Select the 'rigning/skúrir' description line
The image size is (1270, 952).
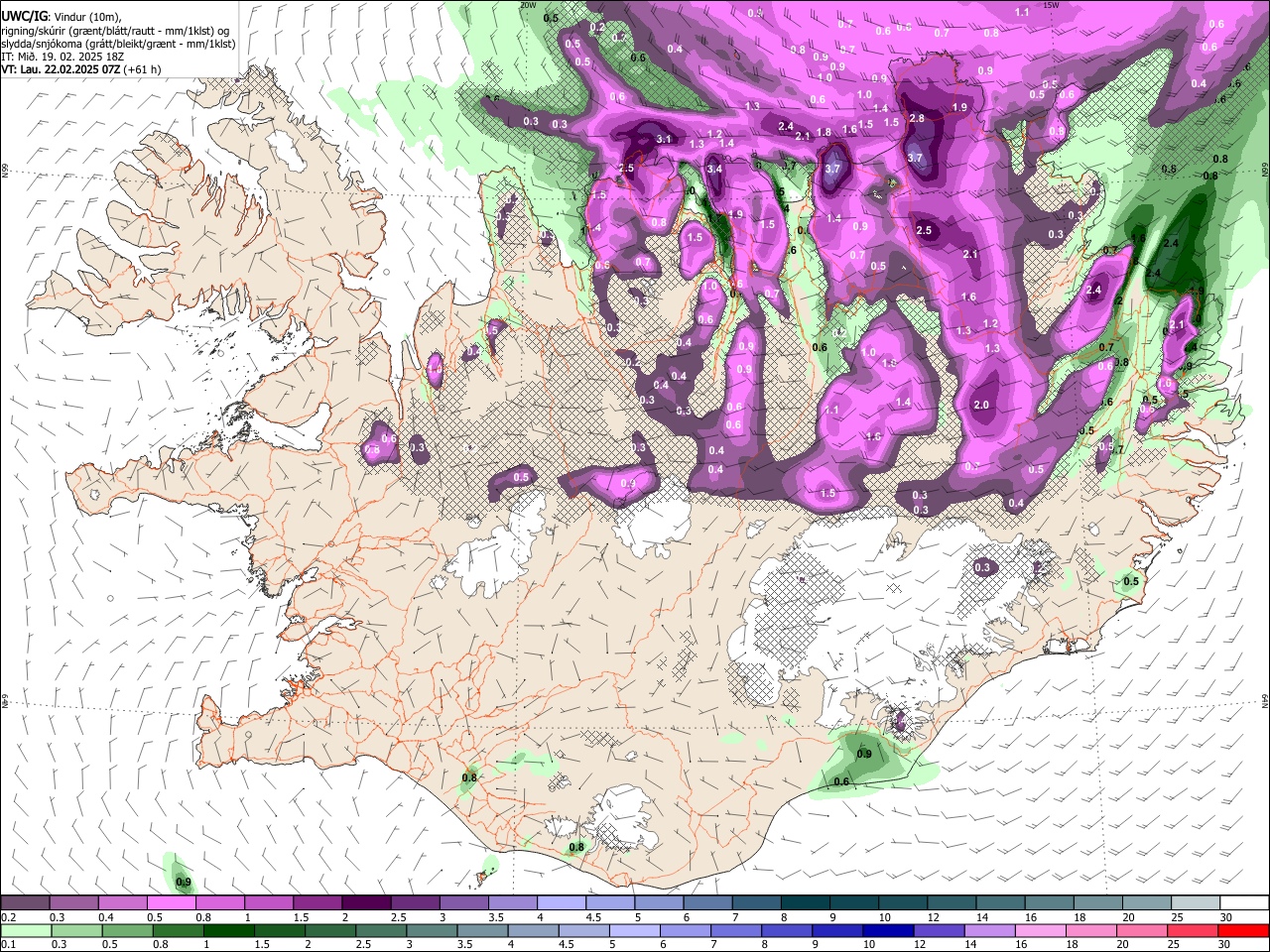pos(116,31)
